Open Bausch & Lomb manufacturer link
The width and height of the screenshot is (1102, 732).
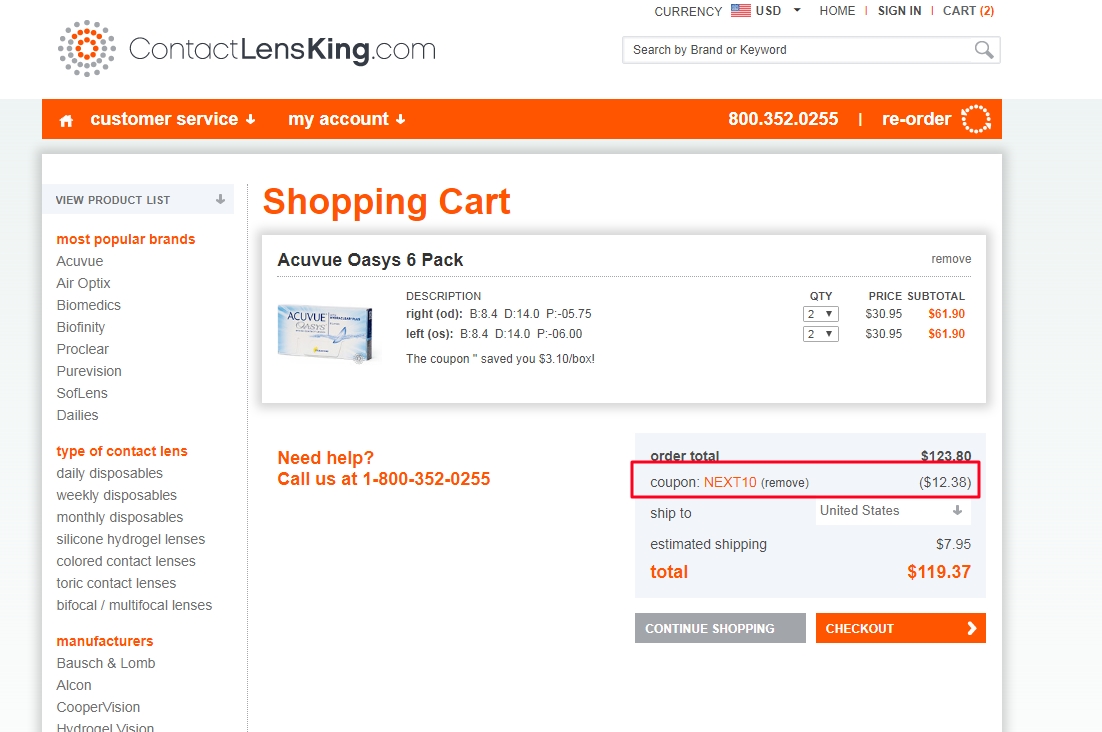tap(105, 663)
